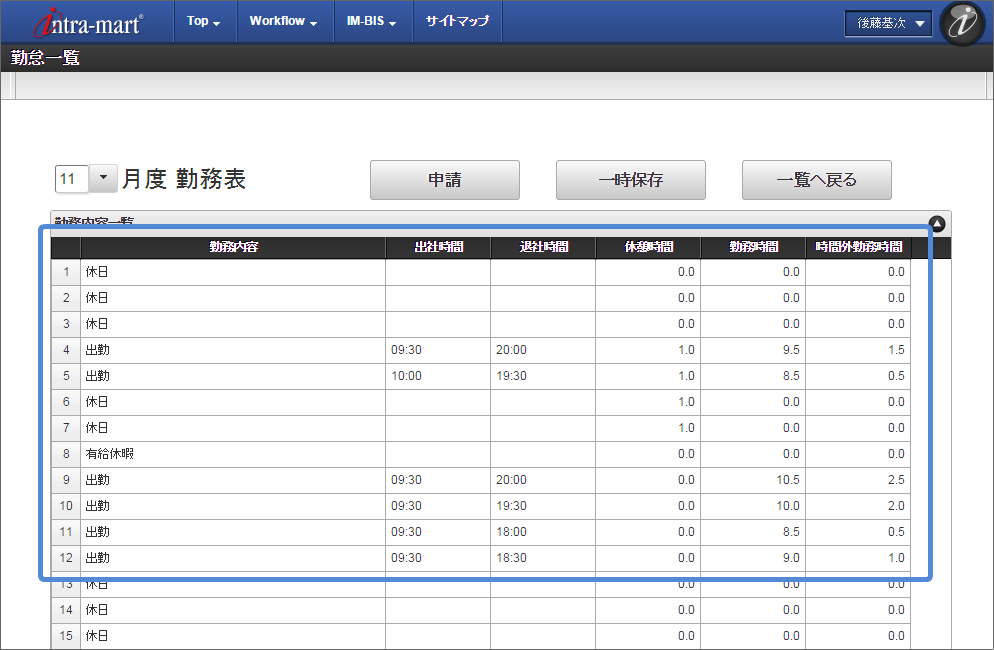The height and width of the screenshot is (650, 994).
Task: Go to サイトマップ
Action: point(457,21)
